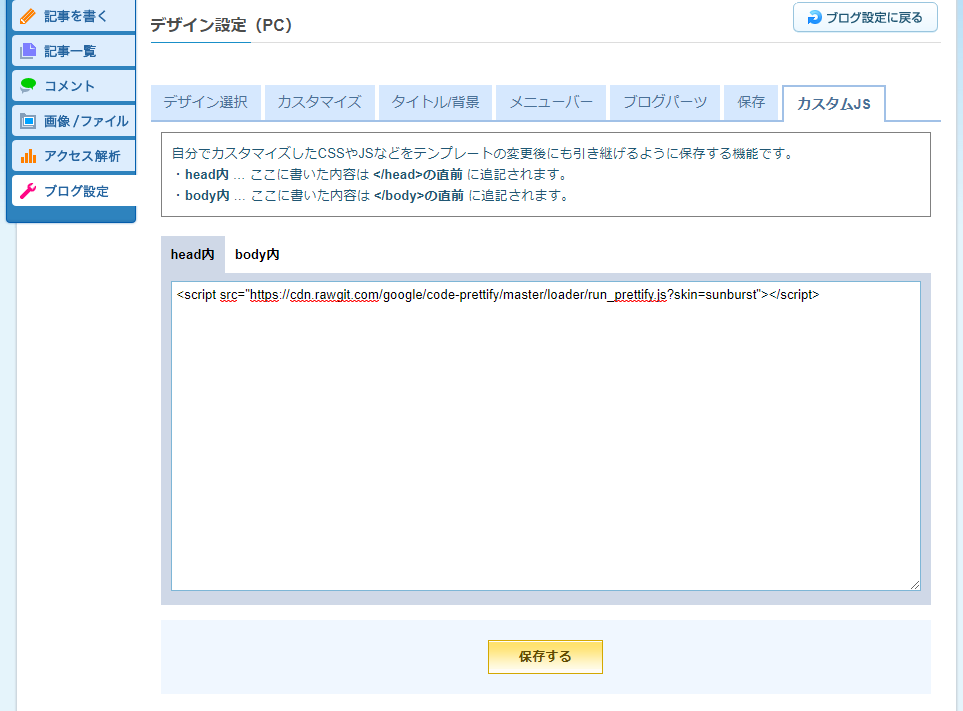Open the 保存 tab
Image resolution: width=963 pixels, height=711 pixels.
(751, 103)
